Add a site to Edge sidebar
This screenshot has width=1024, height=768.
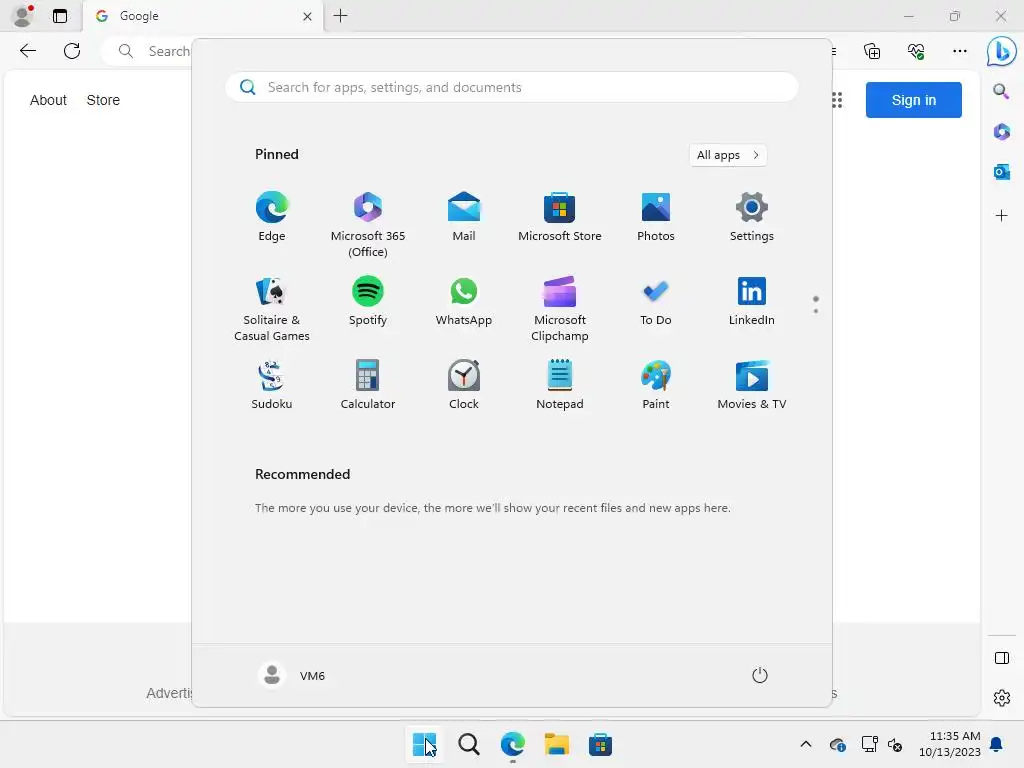1001,216
